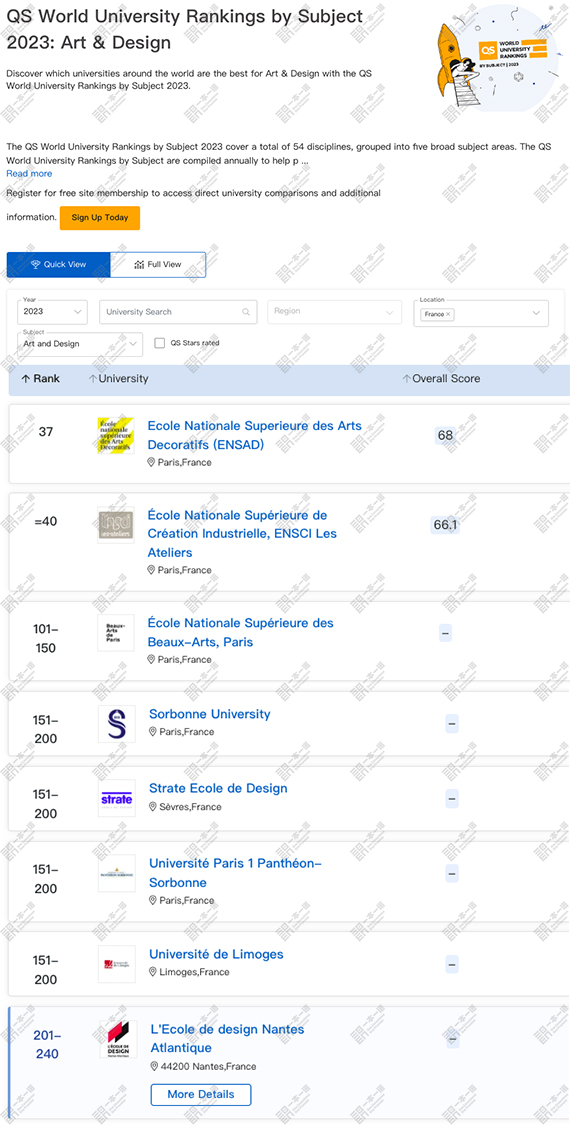This screenshot has height=1128, width=570.
Task: Click the sort arrow beside University header
Action: [92, 378]
